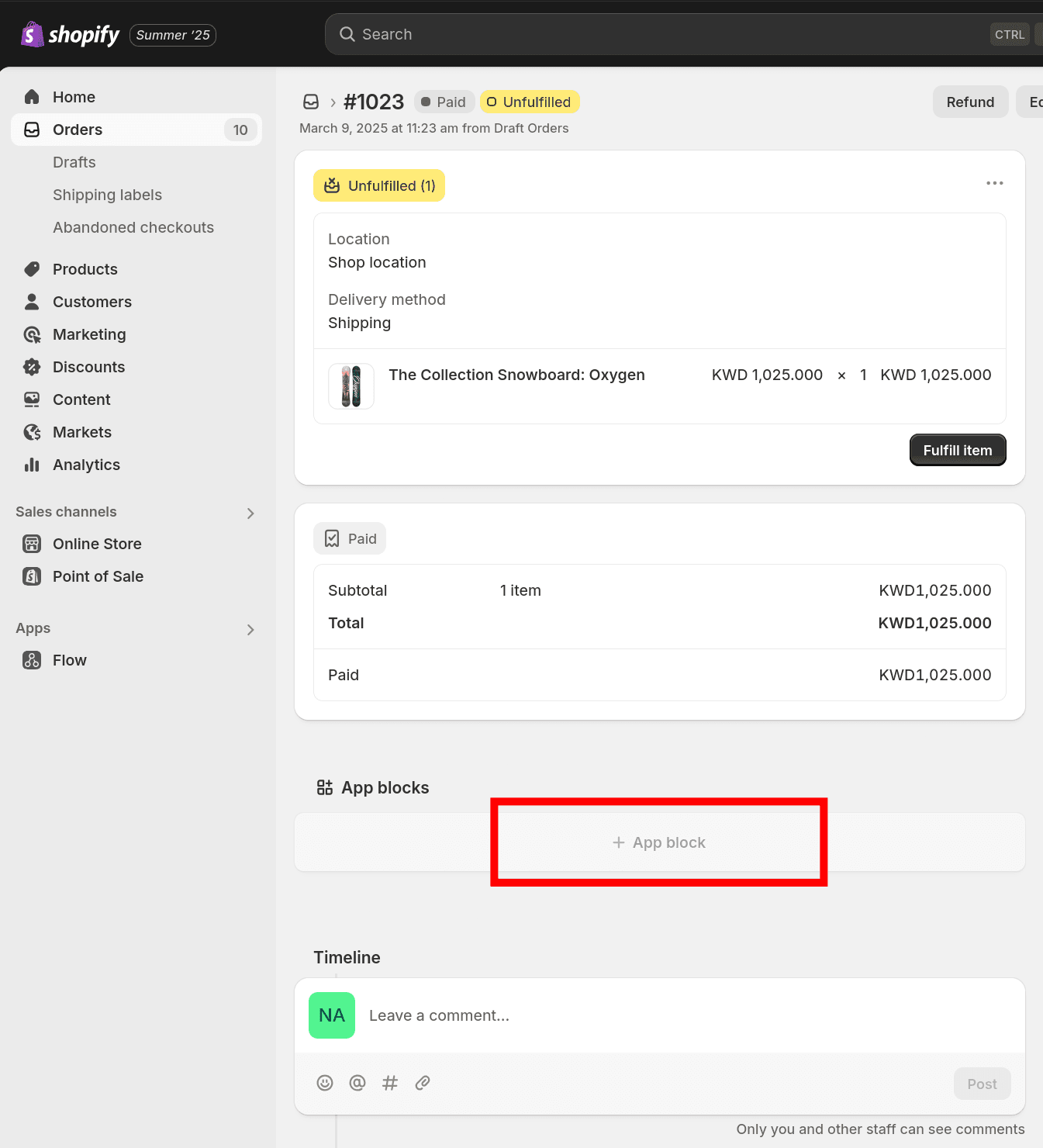Click the Unfulfilled status badge in header
The height and width of the screenshot is (1148, 1043).
pos(530,102)
